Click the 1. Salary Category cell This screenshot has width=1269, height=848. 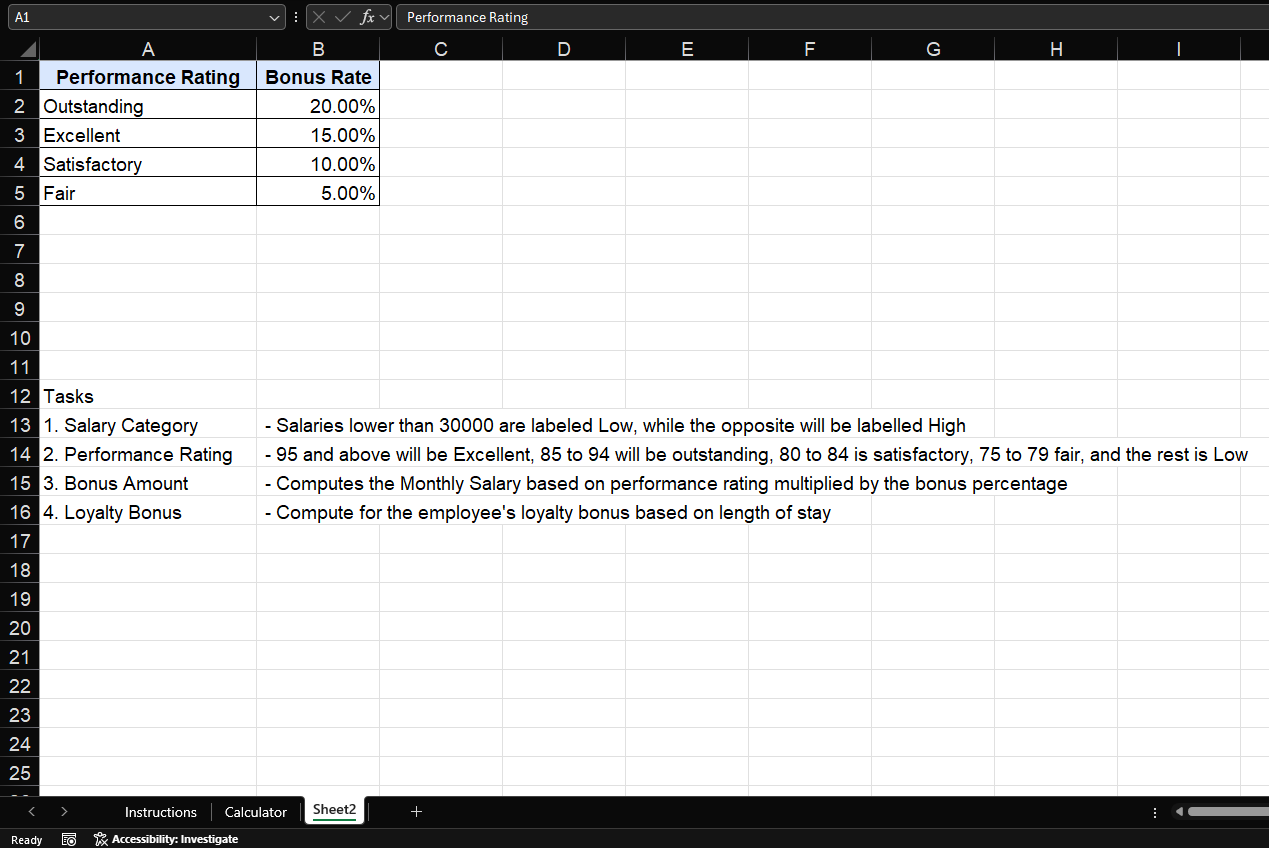click(x=148, y=425)
